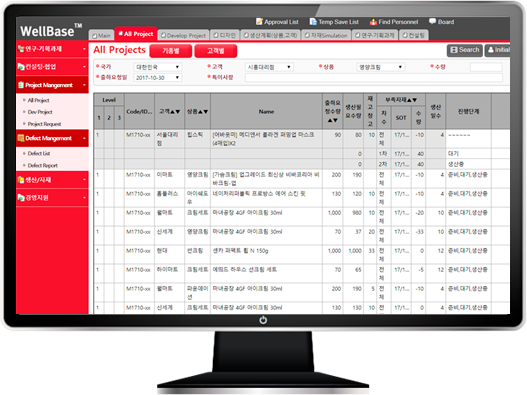Select the 하이마트 customer cell
This screenshot has height=395, width=527.
click(x=169, y=274)
